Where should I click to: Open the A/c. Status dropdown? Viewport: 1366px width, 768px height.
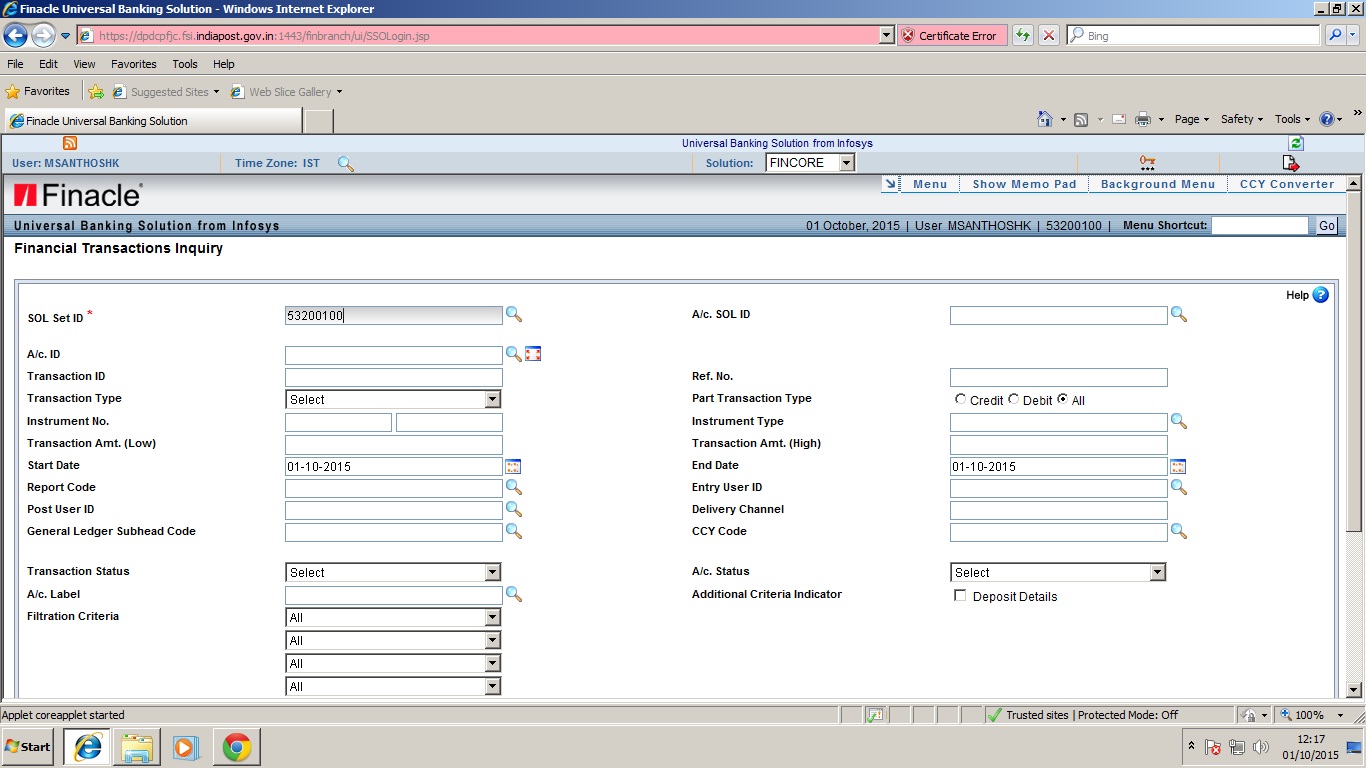coord(1157,571)
